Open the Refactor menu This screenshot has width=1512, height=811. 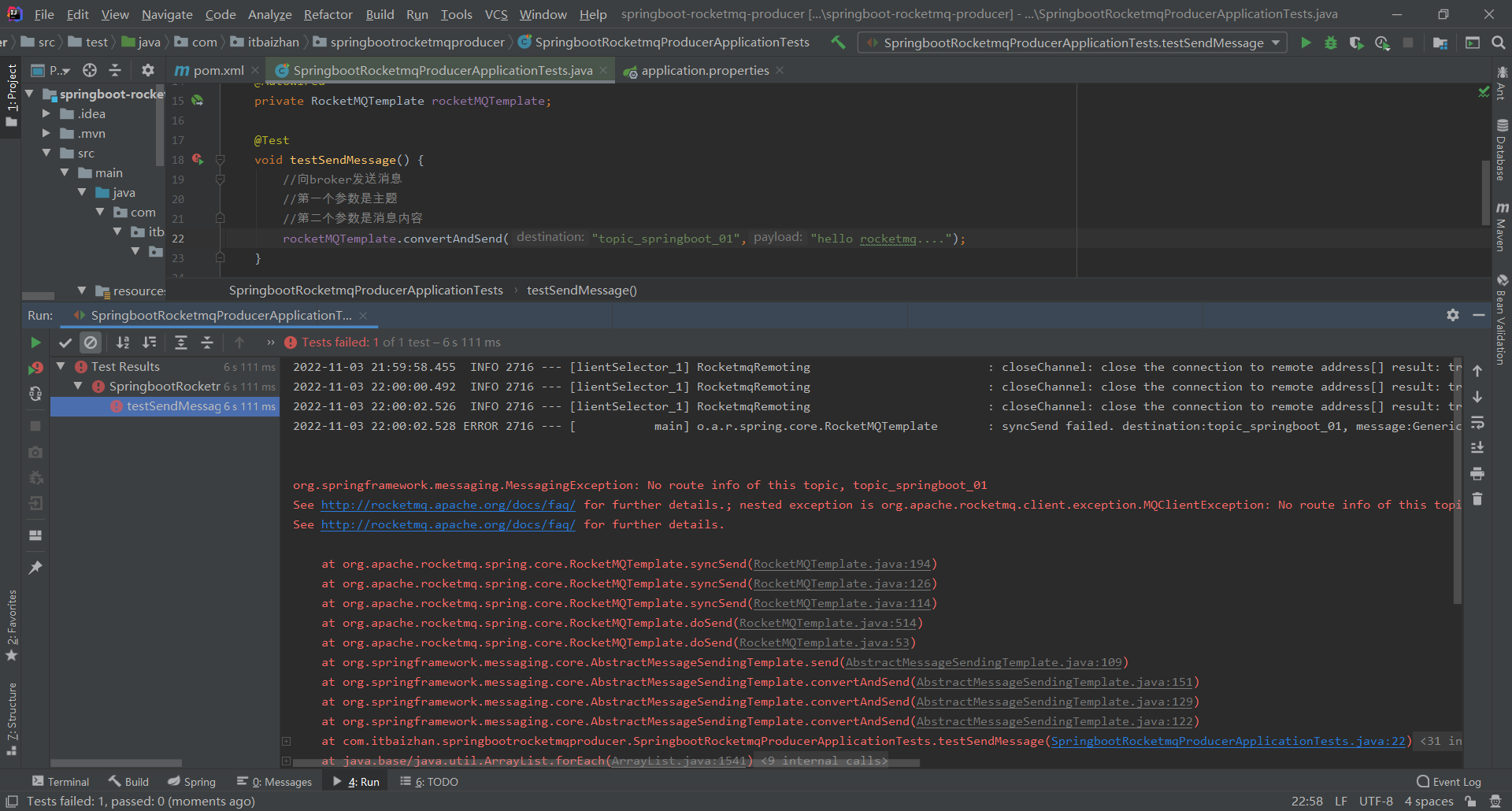point(328,14)
